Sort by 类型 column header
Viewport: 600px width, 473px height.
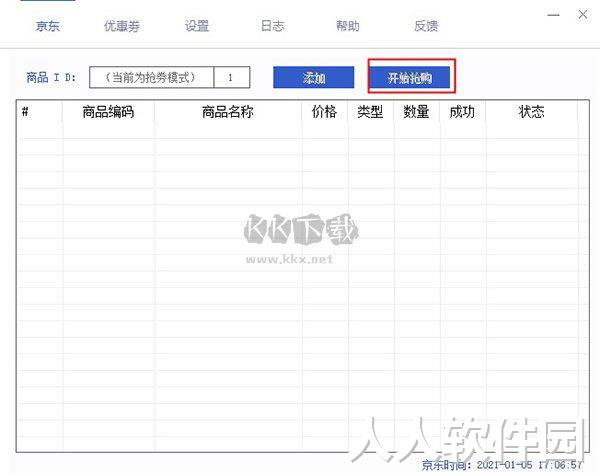(x=370, y=112)
